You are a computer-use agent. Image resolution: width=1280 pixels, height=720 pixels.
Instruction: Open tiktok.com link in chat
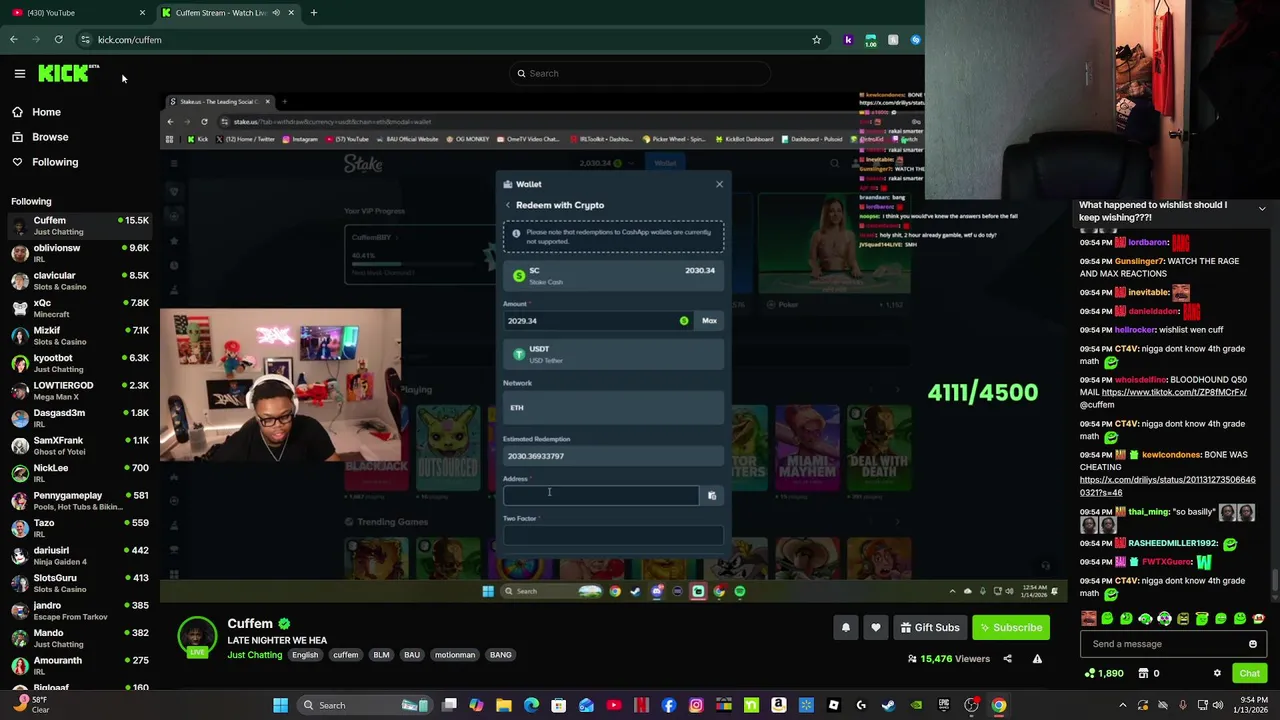pyautogui.click(x=1173, y=392)
